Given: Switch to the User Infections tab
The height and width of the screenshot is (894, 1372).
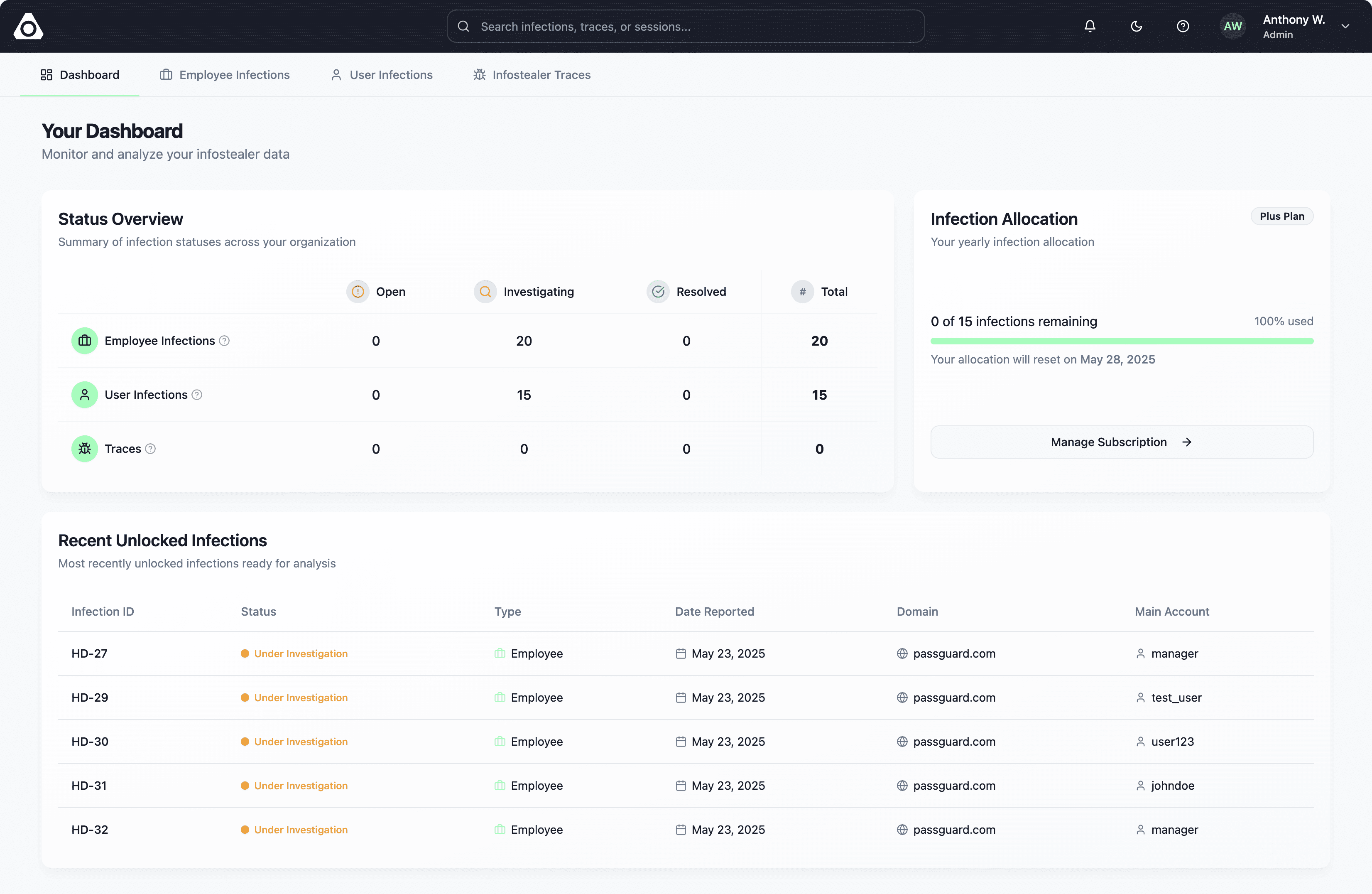Looking at the screenshot, I should (x=382, y=75).
